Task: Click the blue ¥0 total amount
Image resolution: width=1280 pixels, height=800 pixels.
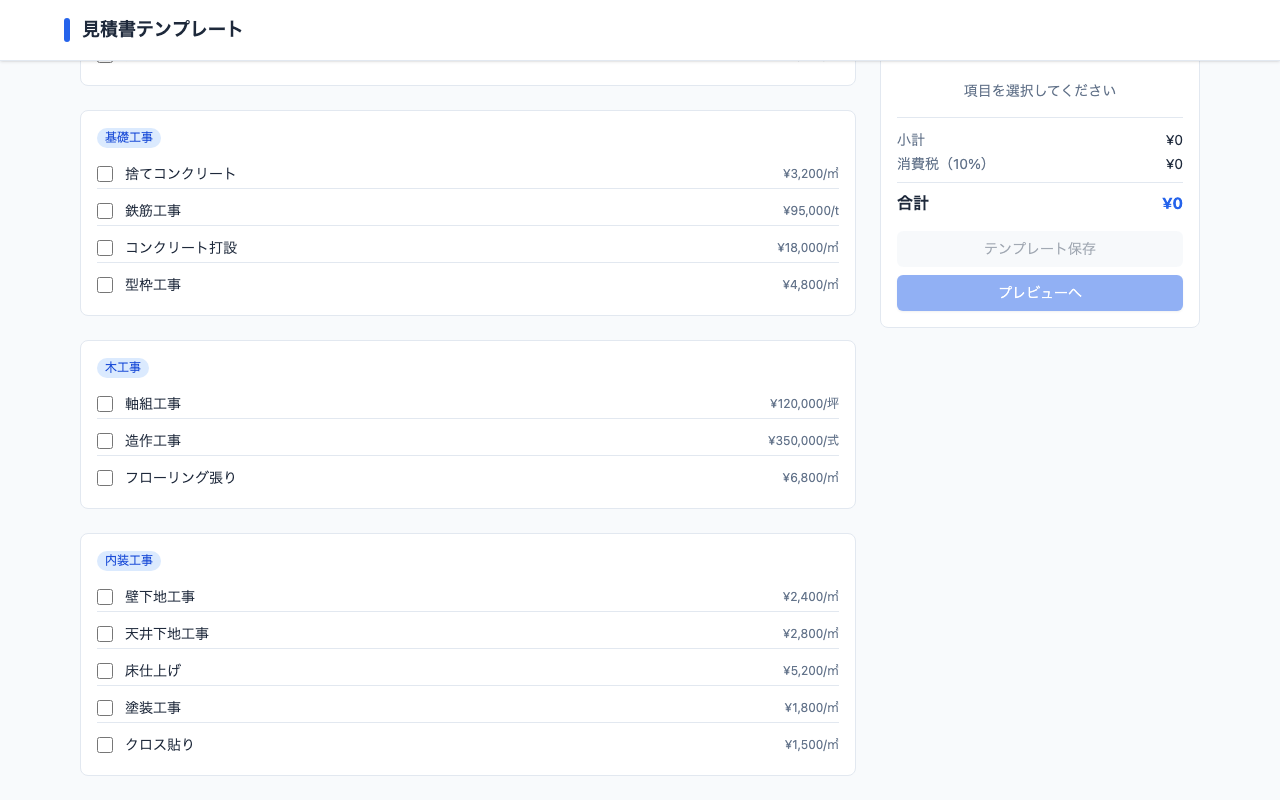Action: click(x=1172, y=204)
